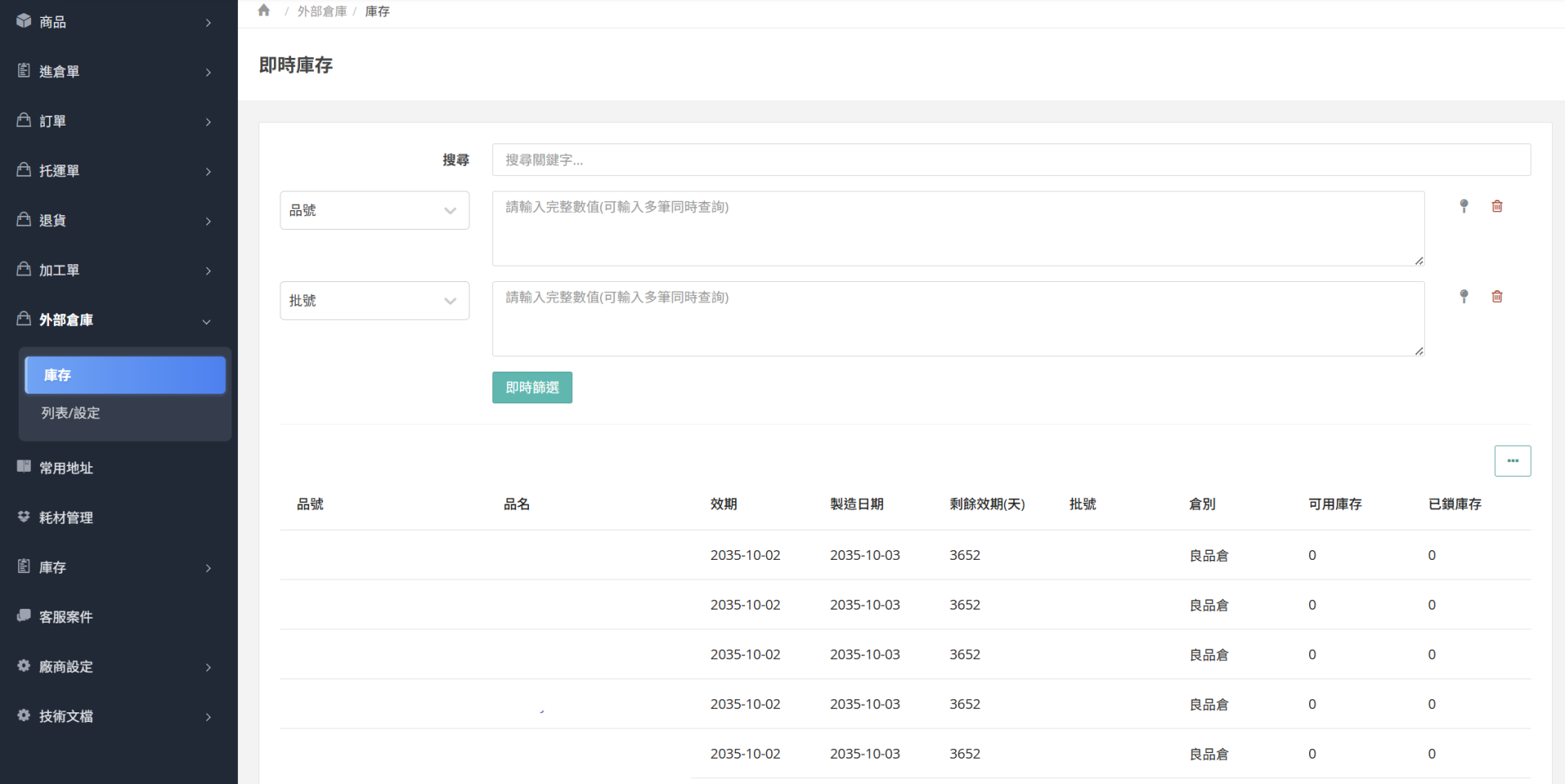Open 常用地址 in the sidebar
This screenshot has height=784, width=1565.
pyautogui.click(x=66, y=468)
